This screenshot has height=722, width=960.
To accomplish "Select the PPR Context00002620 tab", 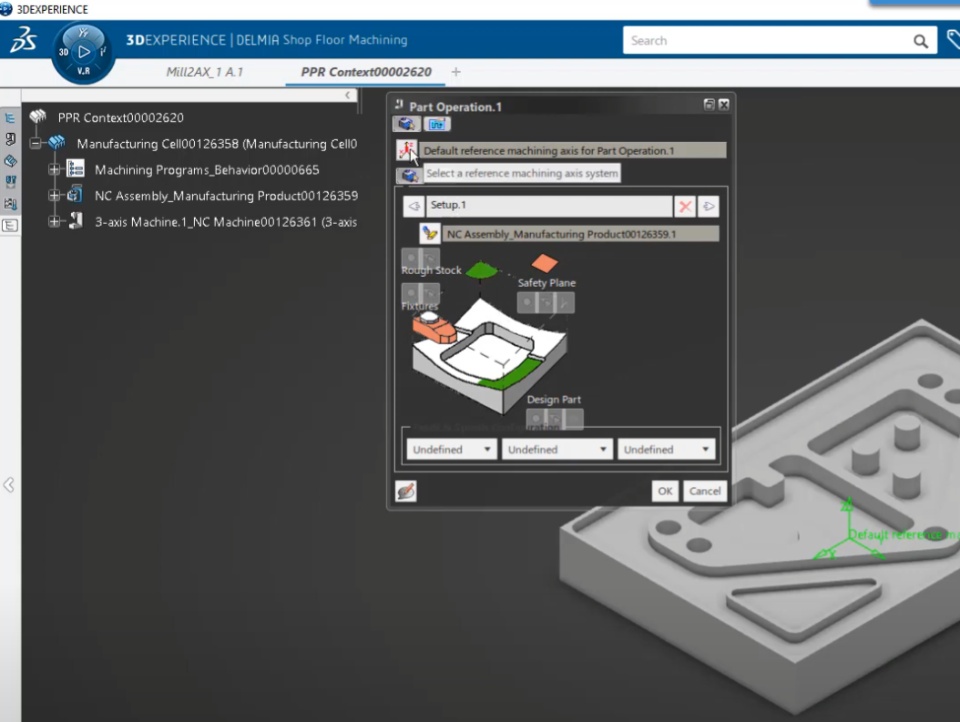I will [x=366, y=72].
